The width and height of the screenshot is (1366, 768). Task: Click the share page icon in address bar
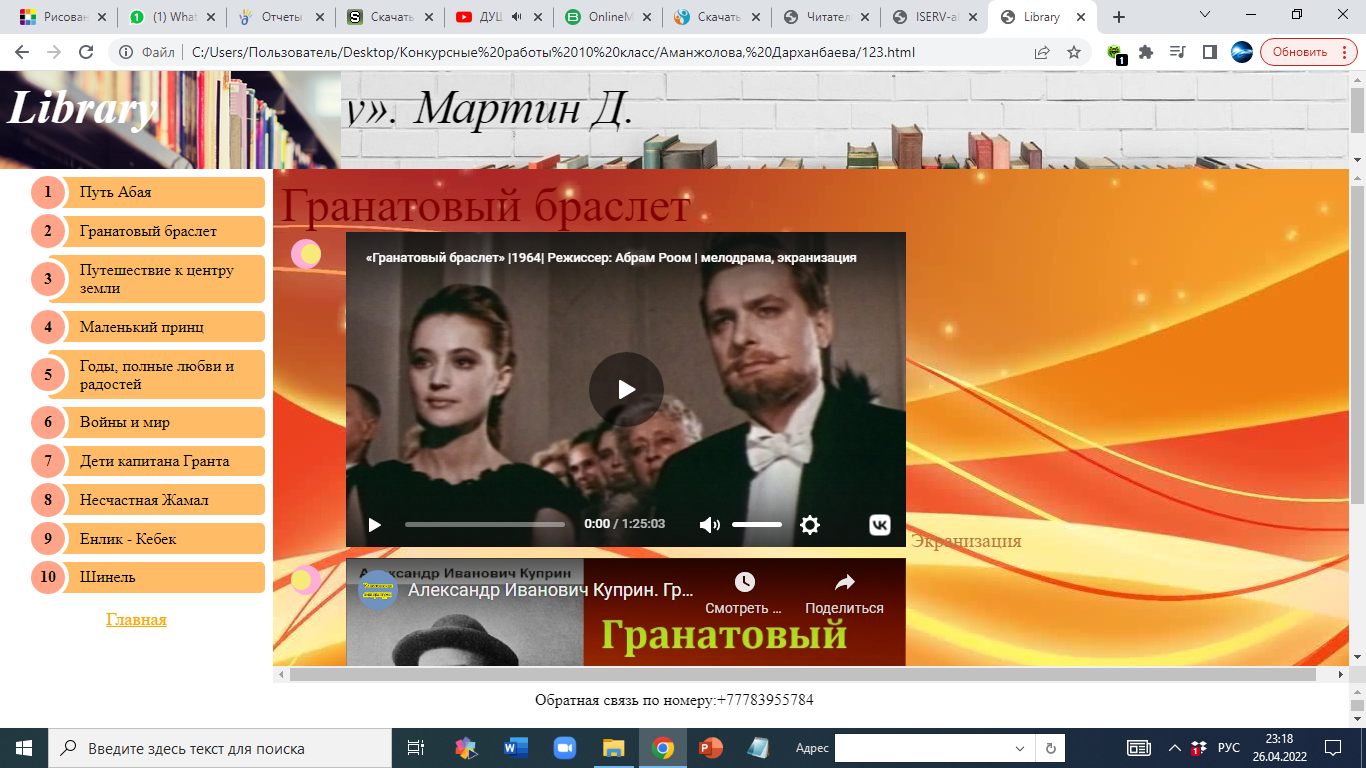(x=1042, y=52)
